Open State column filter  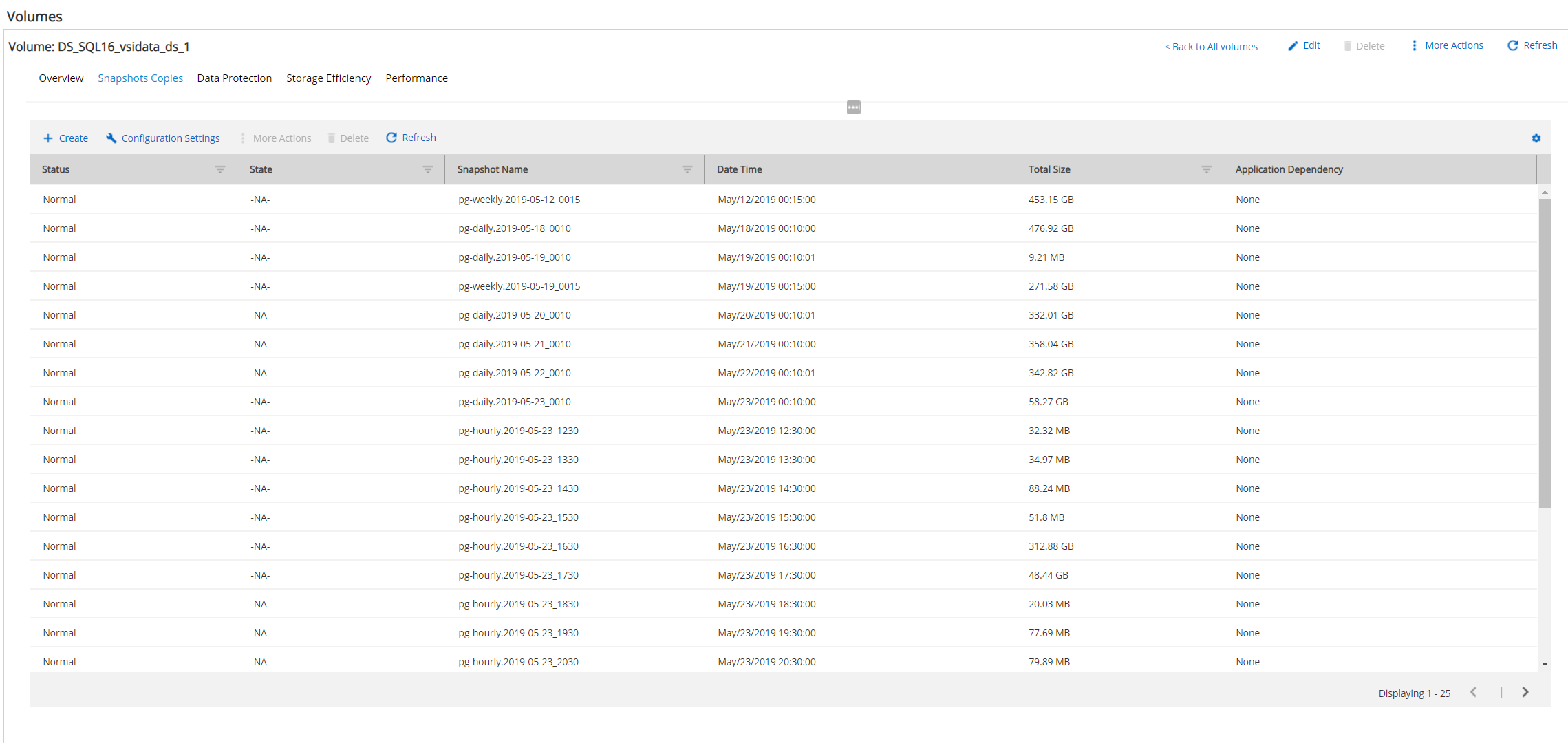pyautogui.click(x=428, y=169)
